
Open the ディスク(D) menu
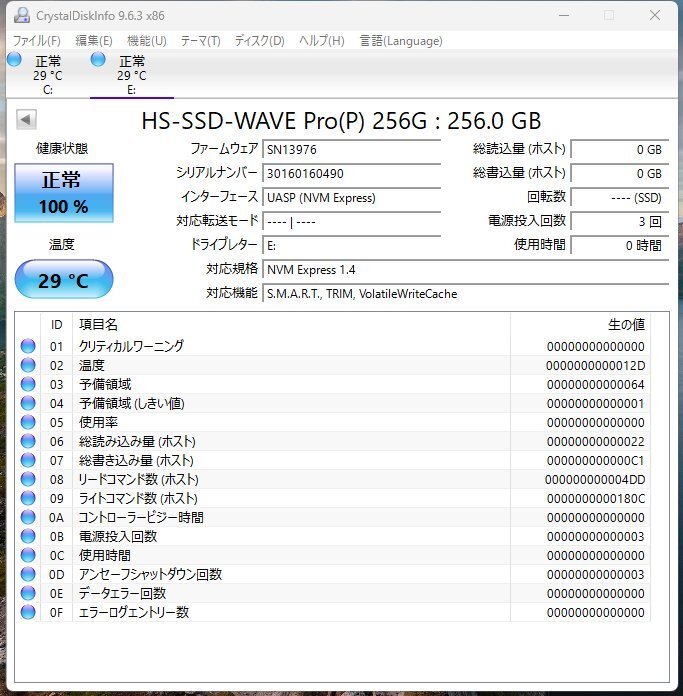coord(259,41)
